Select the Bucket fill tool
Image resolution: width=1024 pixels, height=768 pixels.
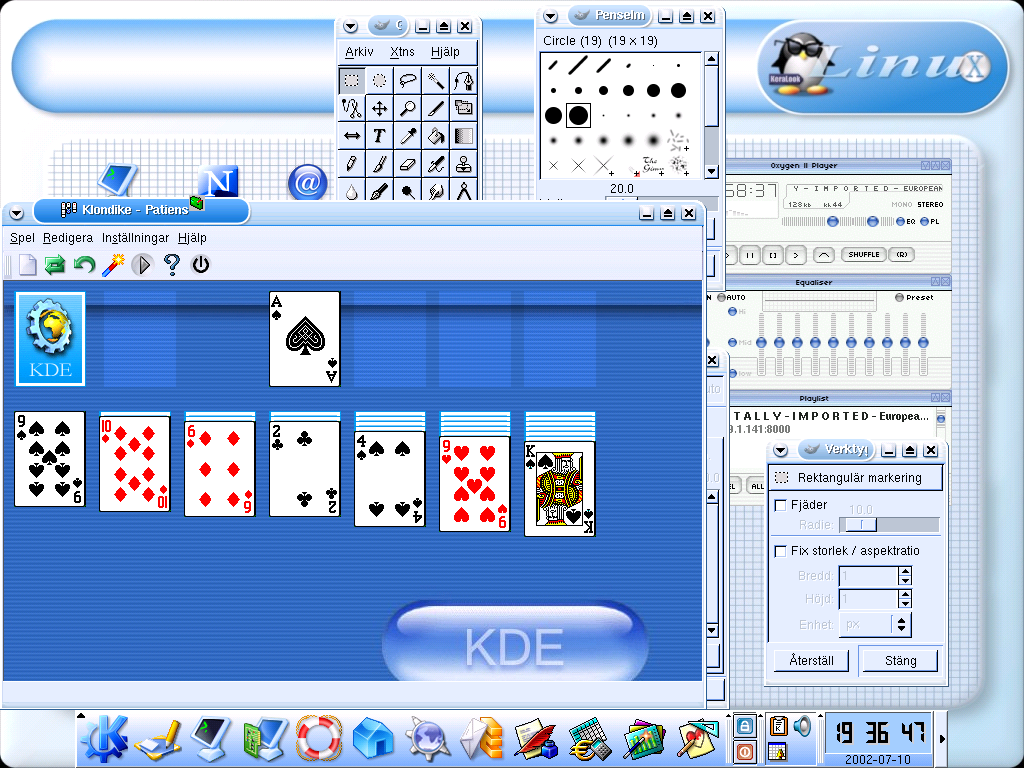[436, 136]
